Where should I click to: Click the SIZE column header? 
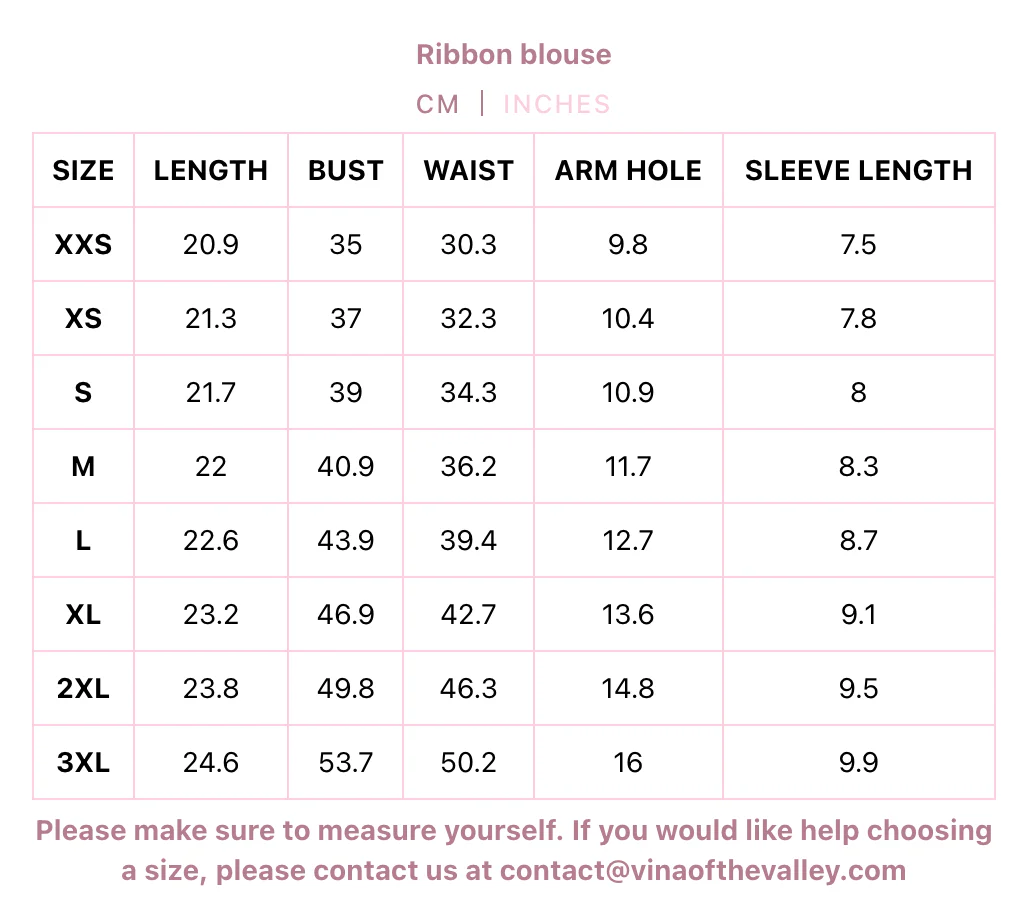(x=83, y=170)
